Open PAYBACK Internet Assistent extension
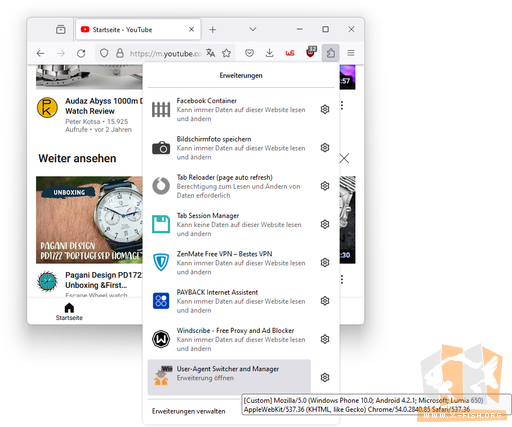 click(x=229, y=301)
